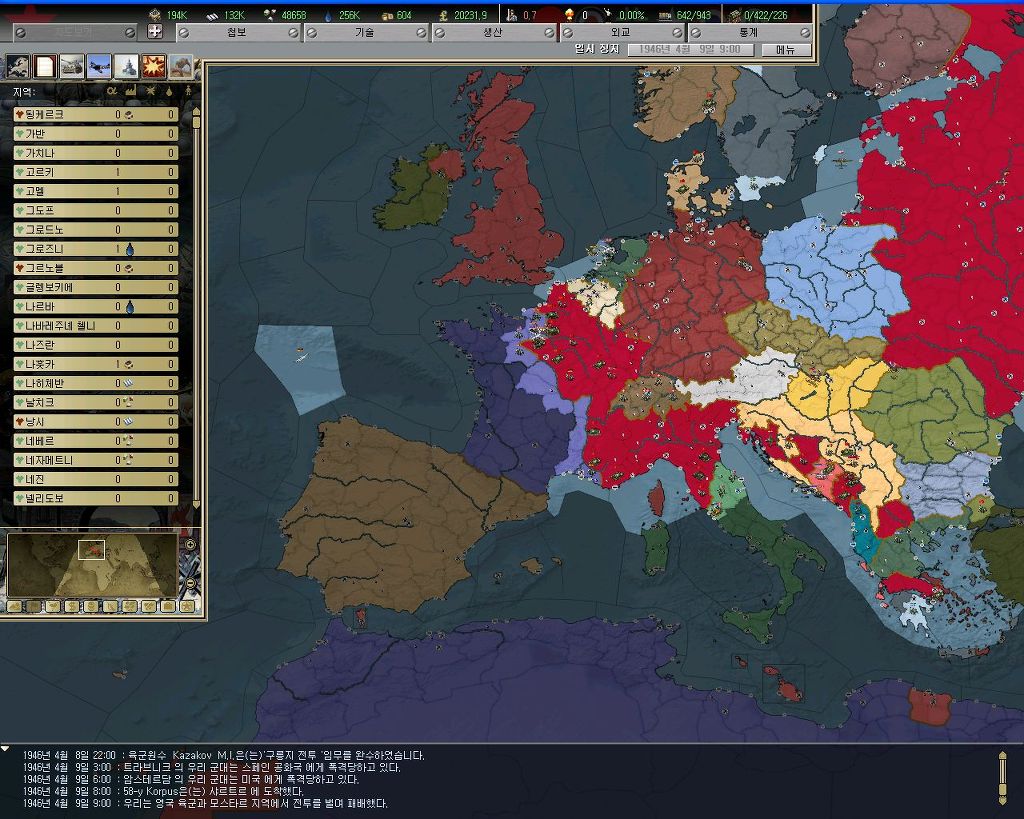
Task: Select province row 고르키
Action: [96, 172]
